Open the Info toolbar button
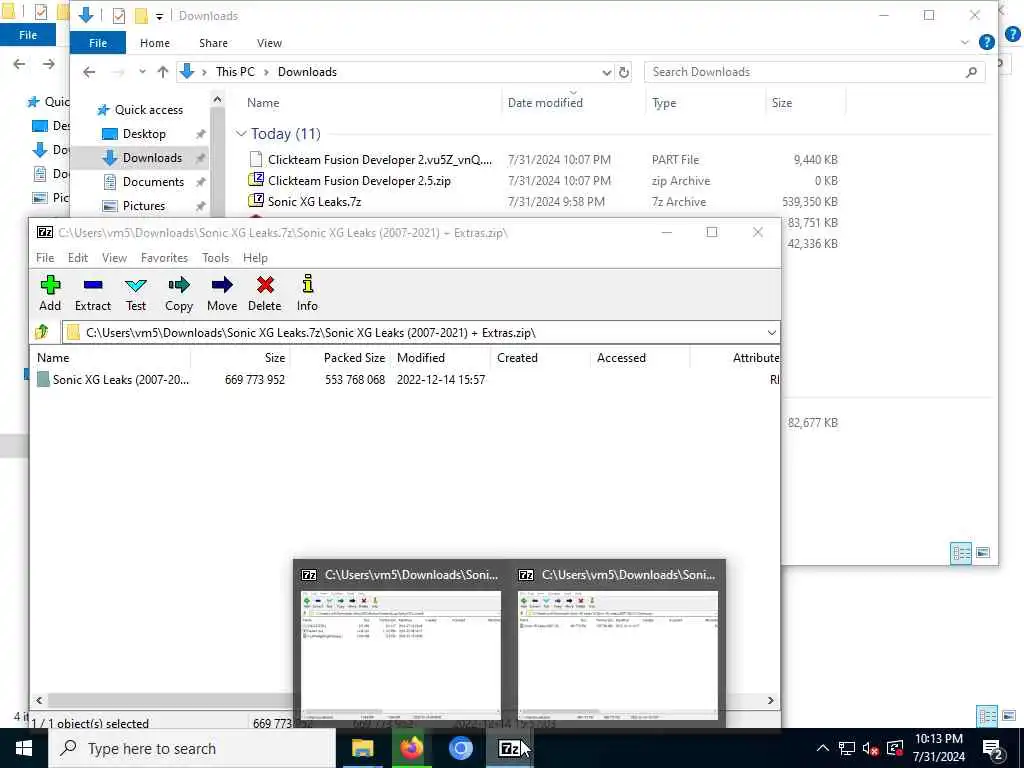 pyautogui.click(x=307, y=293)
